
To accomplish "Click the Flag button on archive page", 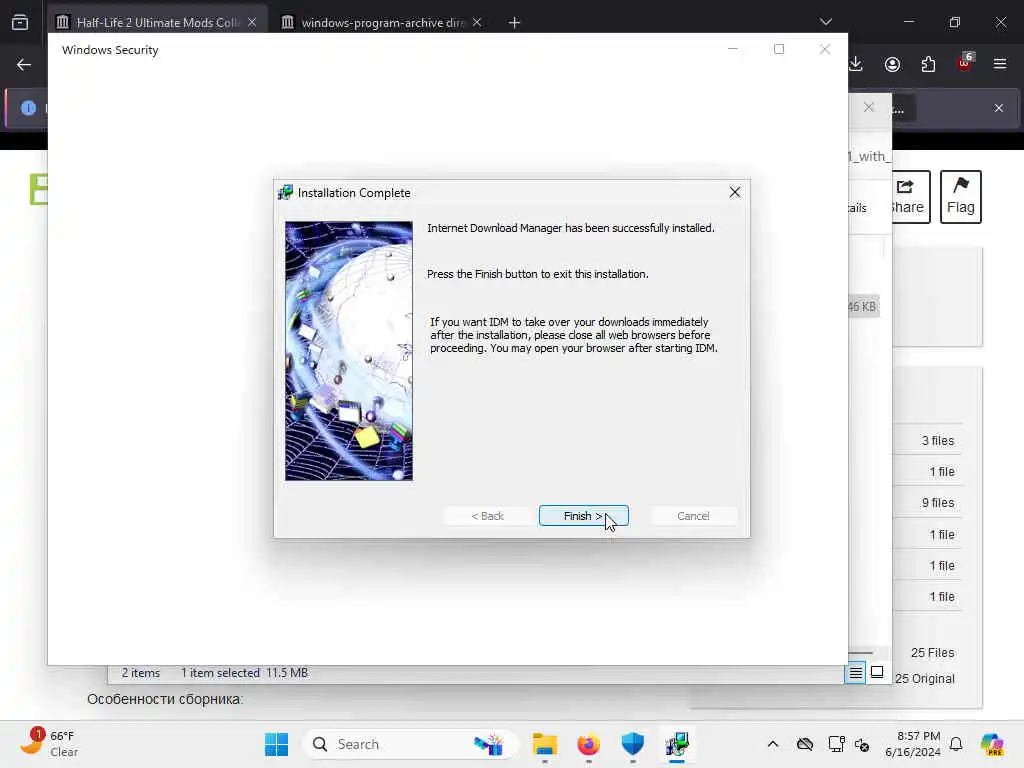I will pos(961,197).
